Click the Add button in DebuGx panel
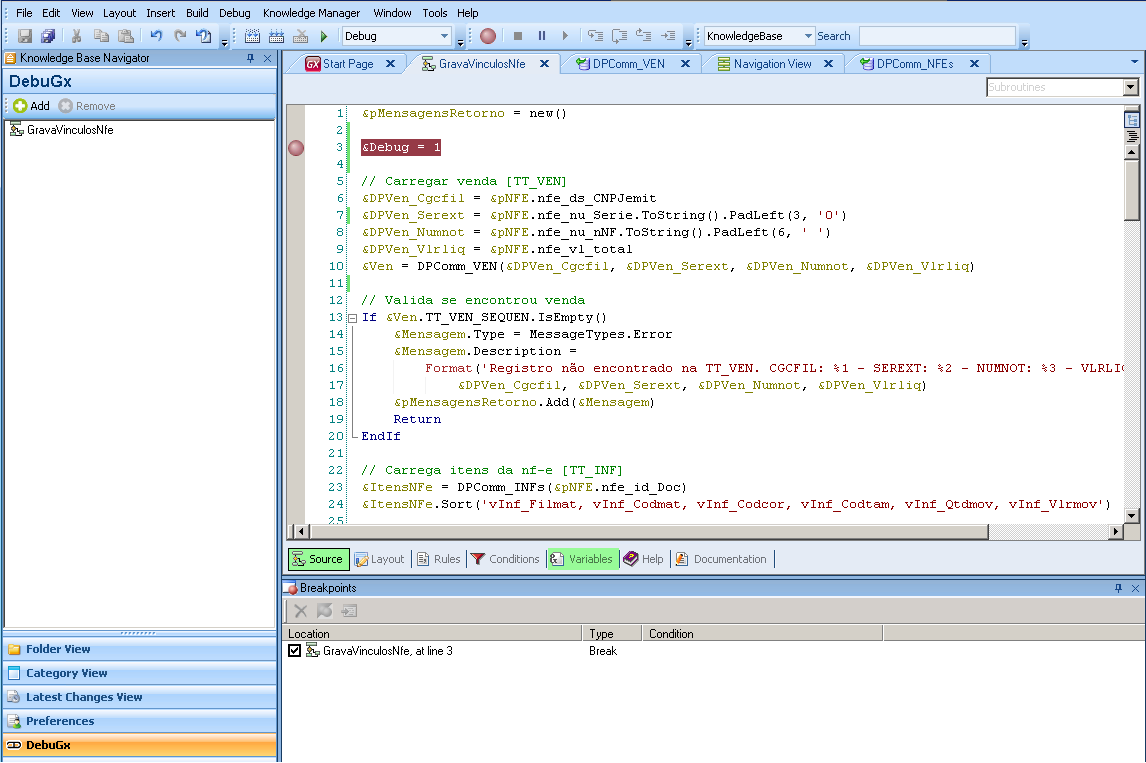This screenshot has width=1146, height=763. pyautogui.click(x=31, y=106)
